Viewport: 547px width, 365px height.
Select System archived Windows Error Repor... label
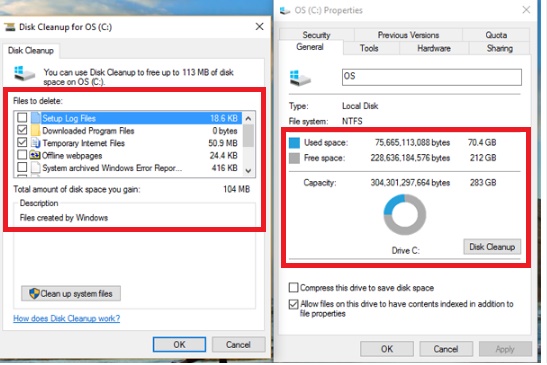112,168
